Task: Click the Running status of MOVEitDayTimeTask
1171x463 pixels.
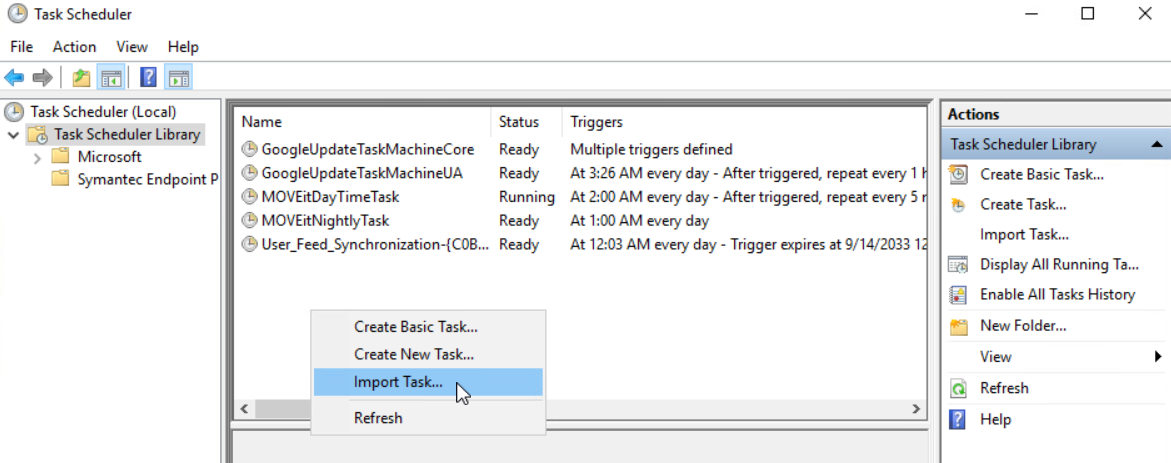Action: 527,197
